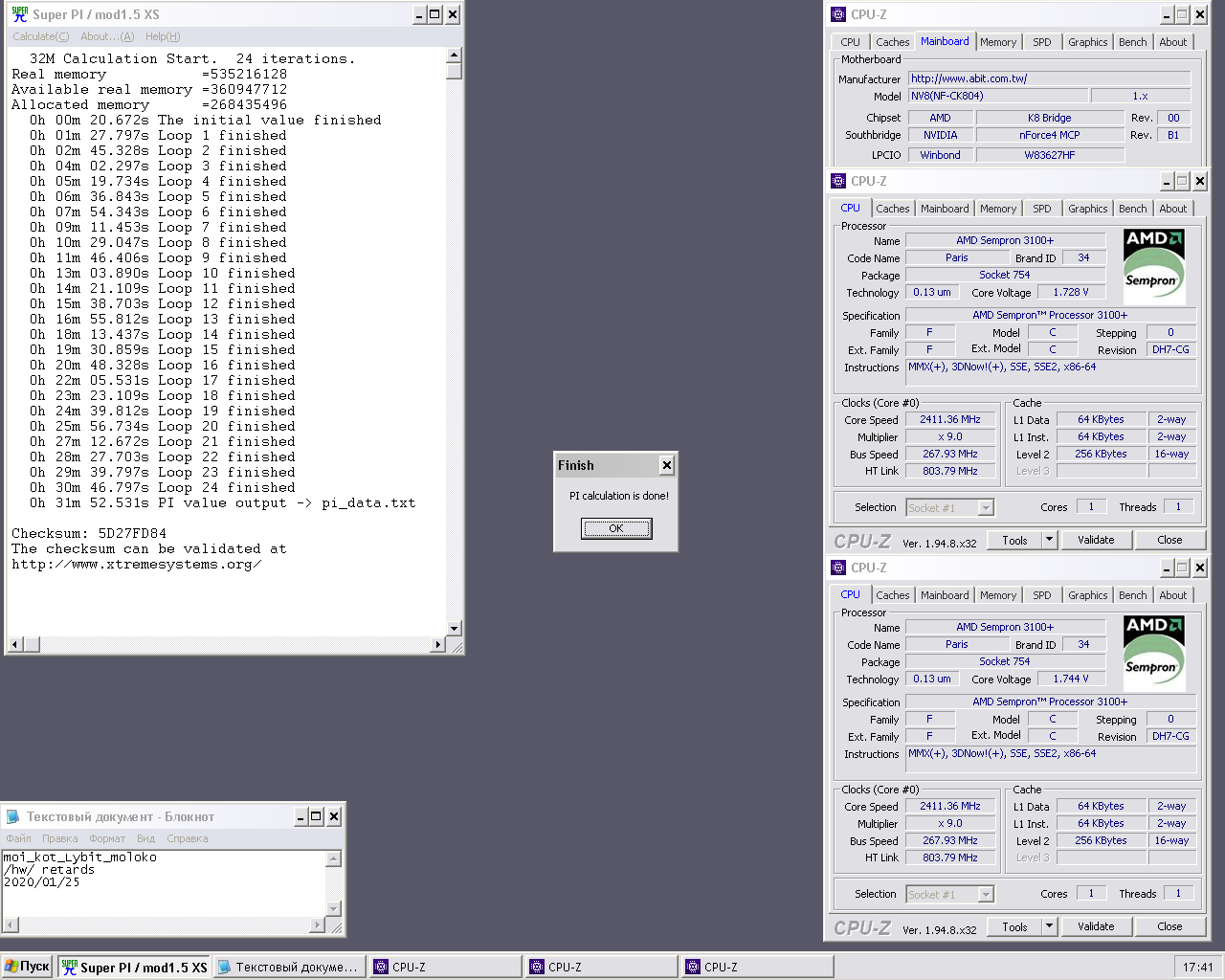The height and width of the screenshot is (980, 1225).
Task: Open Файл menu in Notepad
Action: coord(18,838)
